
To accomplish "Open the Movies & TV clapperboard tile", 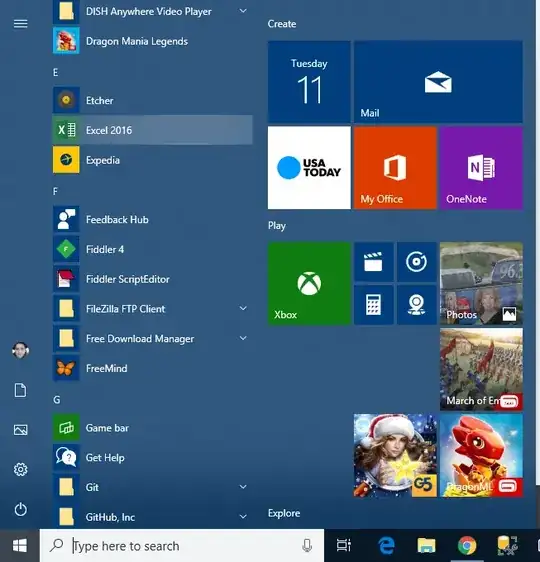I will tap(373, 262).
